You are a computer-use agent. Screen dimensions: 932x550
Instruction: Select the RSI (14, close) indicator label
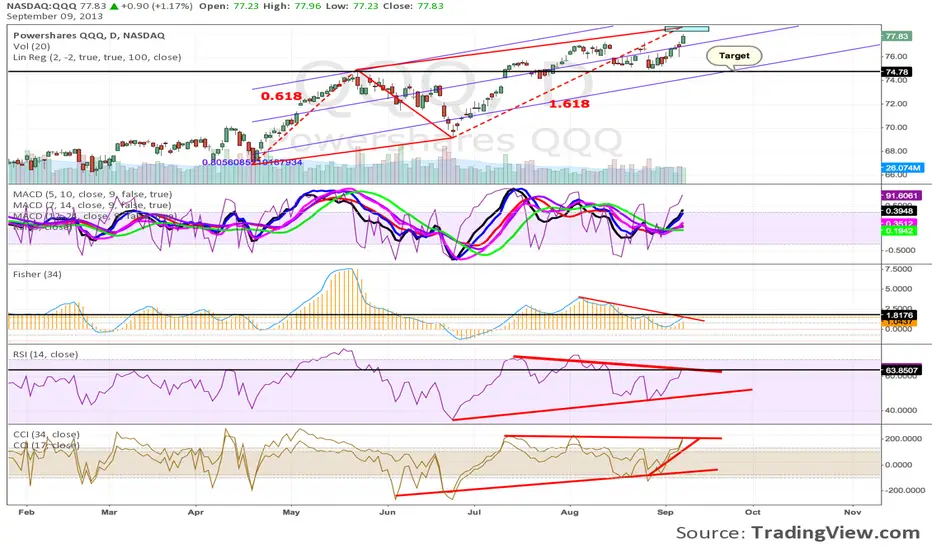46,354
